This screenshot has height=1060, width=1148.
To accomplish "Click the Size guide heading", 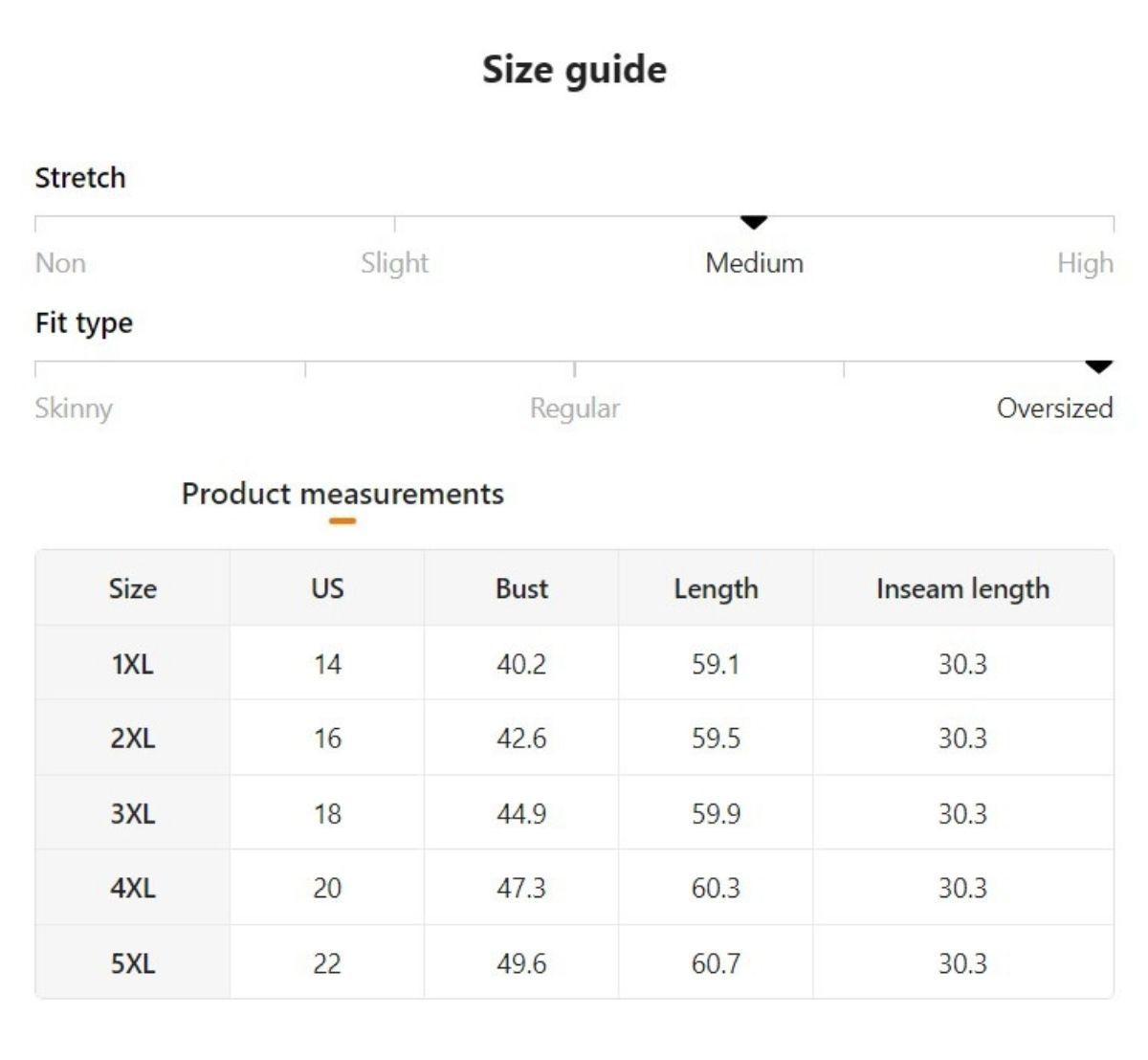I will [x=574, y=70].
